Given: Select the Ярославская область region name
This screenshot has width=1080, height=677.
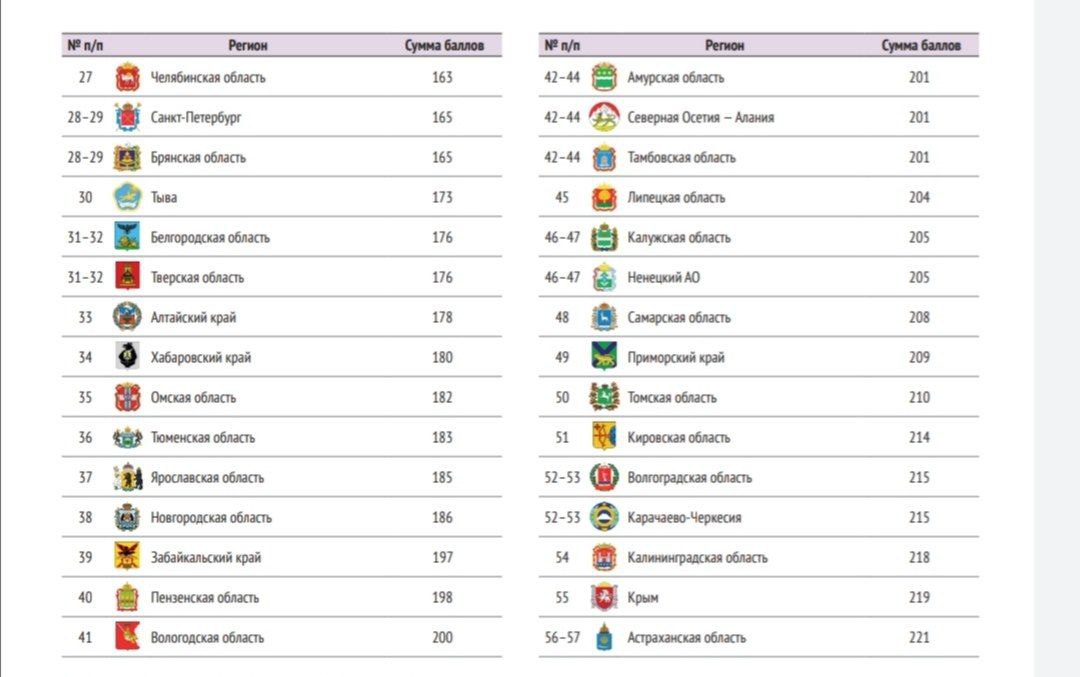Looking at the screenshot, I should tap(207, 477).
